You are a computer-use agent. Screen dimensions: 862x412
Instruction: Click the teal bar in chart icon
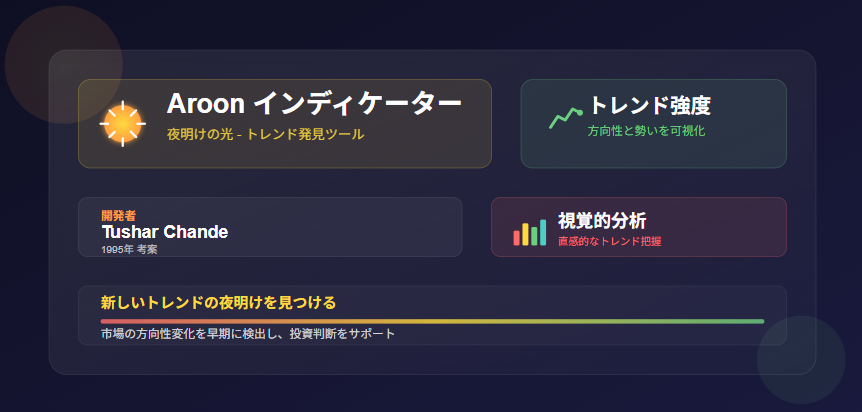point(543,232)
